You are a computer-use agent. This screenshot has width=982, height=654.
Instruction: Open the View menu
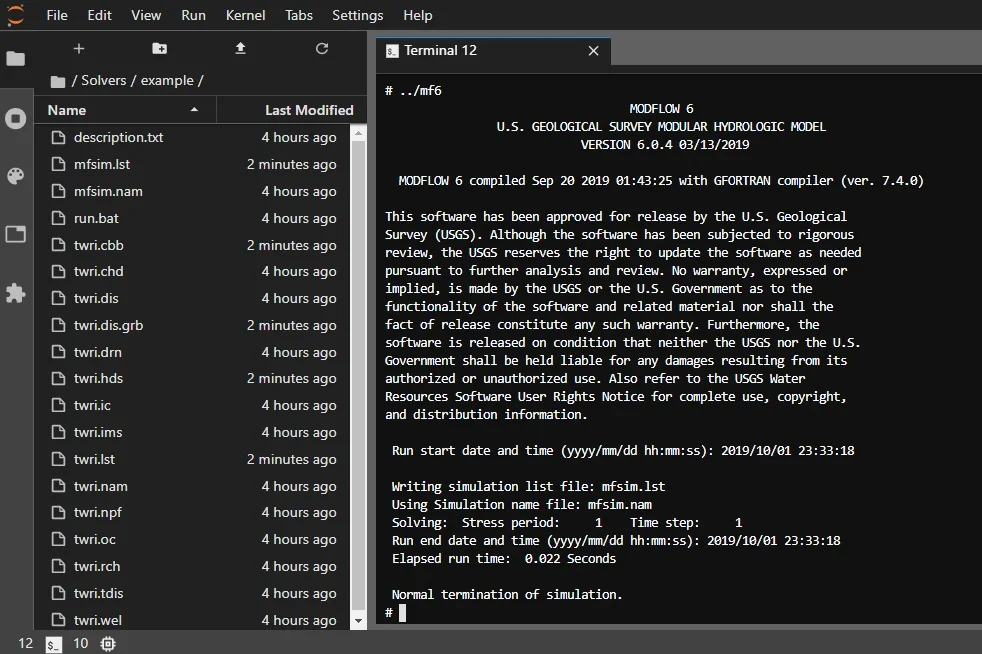[146, 15]
